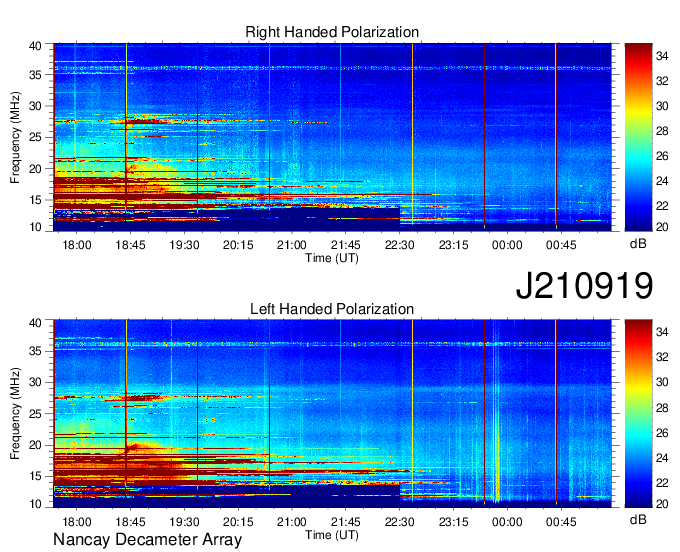Click 18:45 tick on Right Handed time axis
Screen dimensions: 680x552
(131, 245)
